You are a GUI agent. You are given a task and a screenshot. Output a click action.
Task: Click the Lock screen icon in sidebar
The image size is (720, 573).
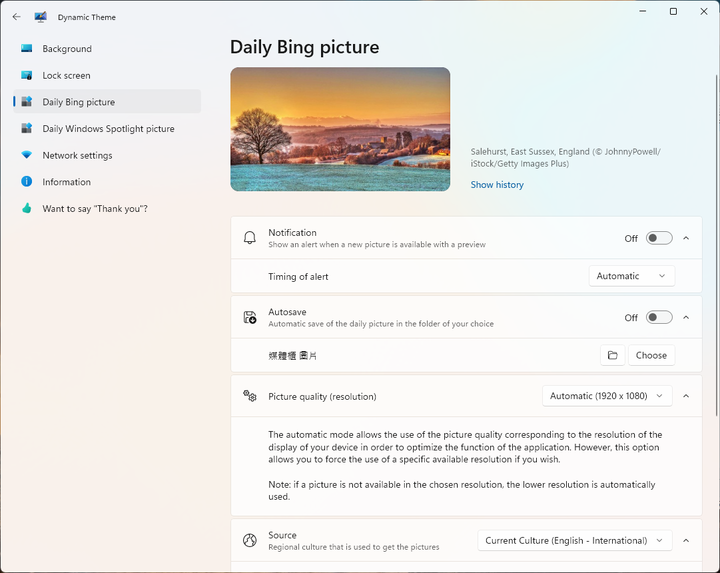27,75
